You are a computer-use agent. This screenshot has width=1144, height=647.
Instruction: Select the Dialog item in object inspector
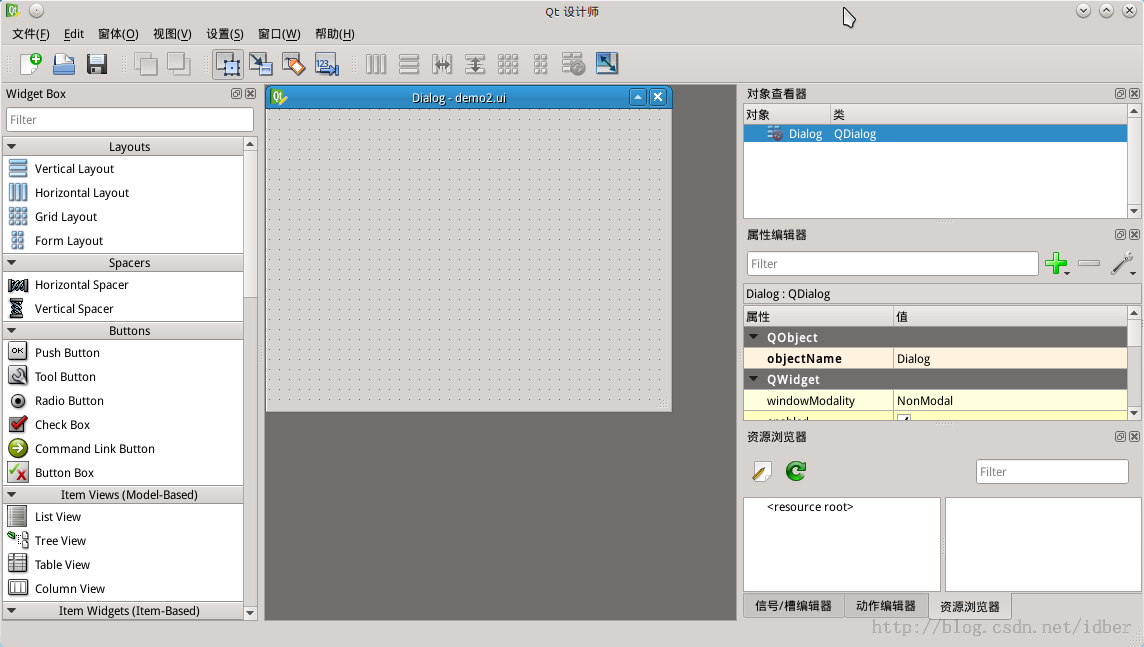pyautogui.click(x=805, y=133)
